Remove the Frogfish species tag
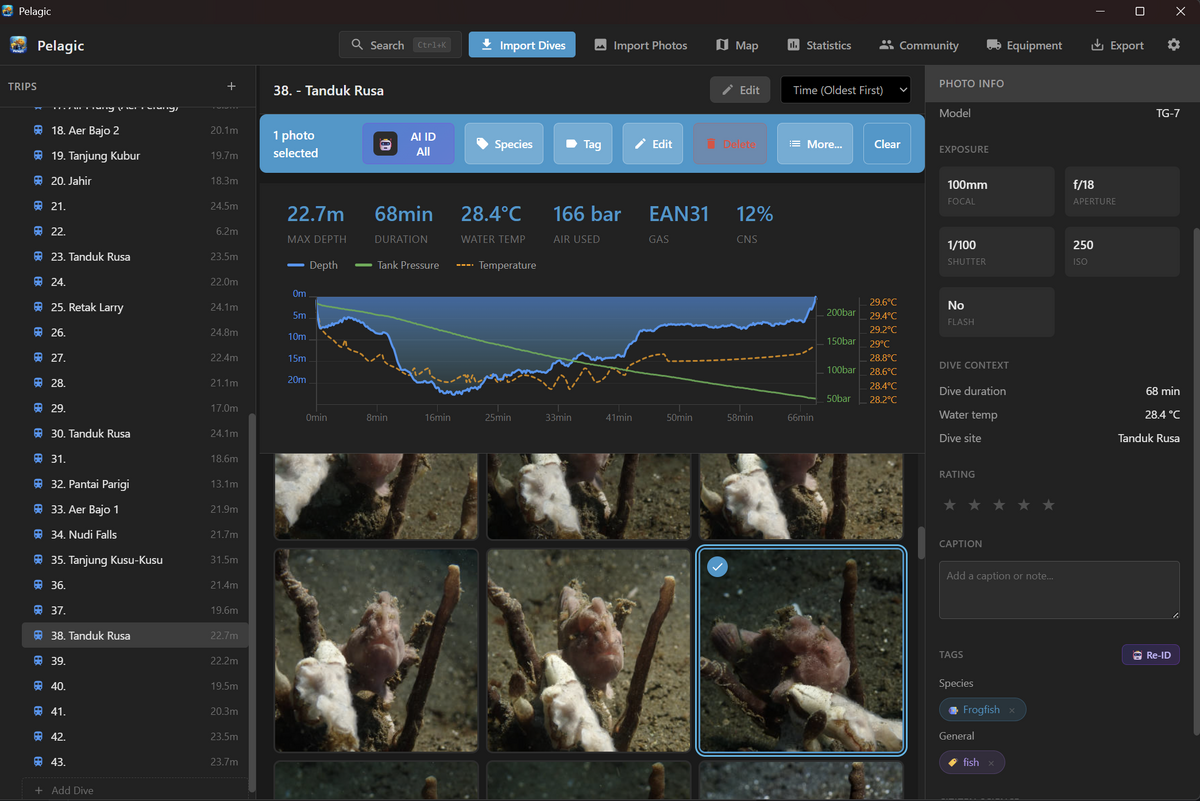Viewport: 1200px width, 801px height. click(1011, 710)
